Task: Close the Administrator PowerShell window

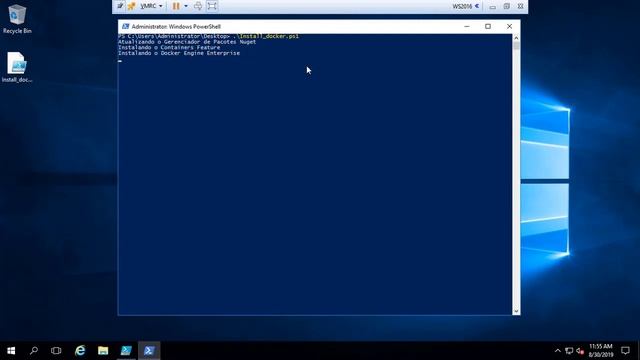Action: point(509,27)
